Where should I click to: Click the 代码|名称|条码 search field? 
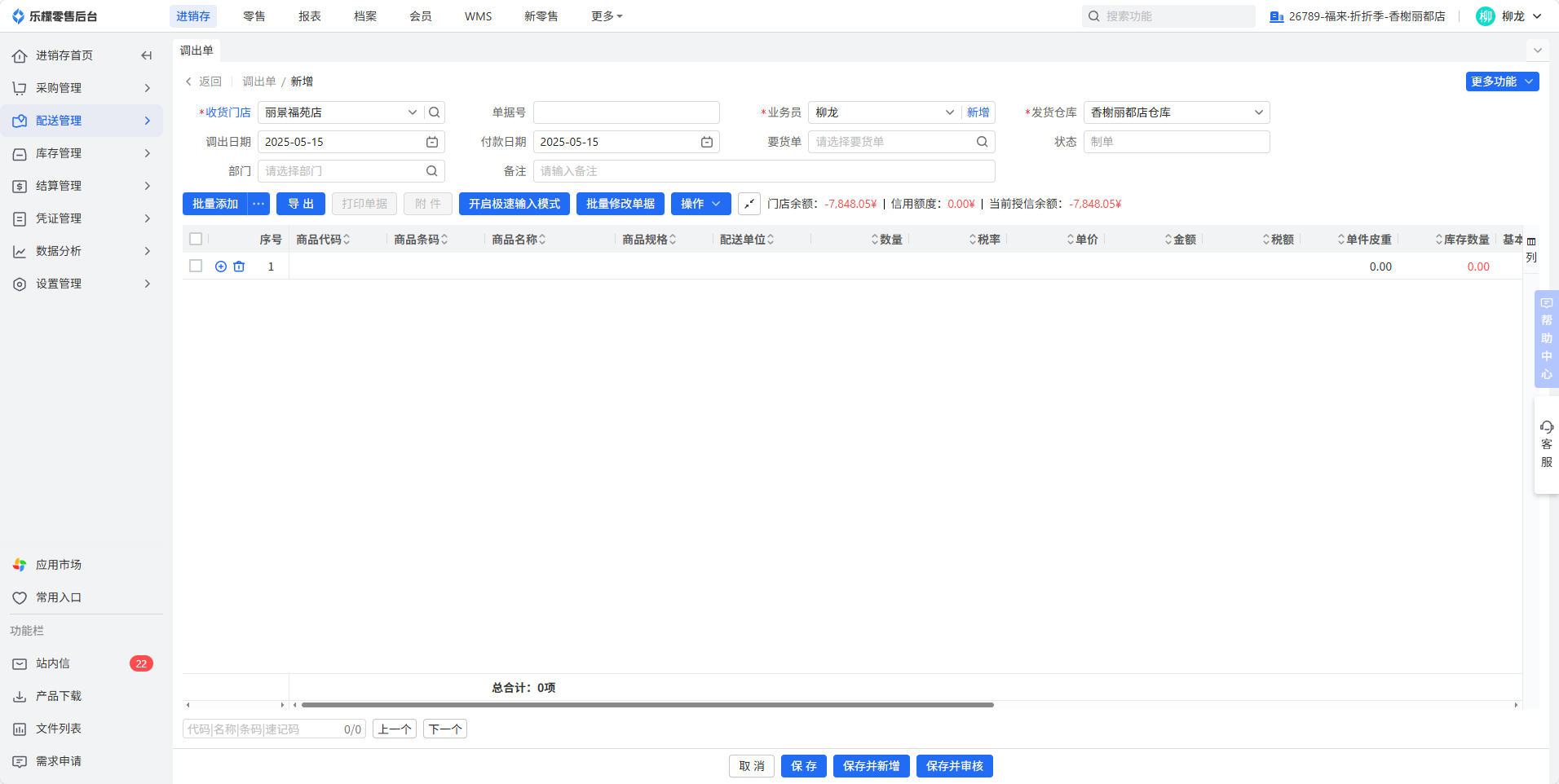274,729
